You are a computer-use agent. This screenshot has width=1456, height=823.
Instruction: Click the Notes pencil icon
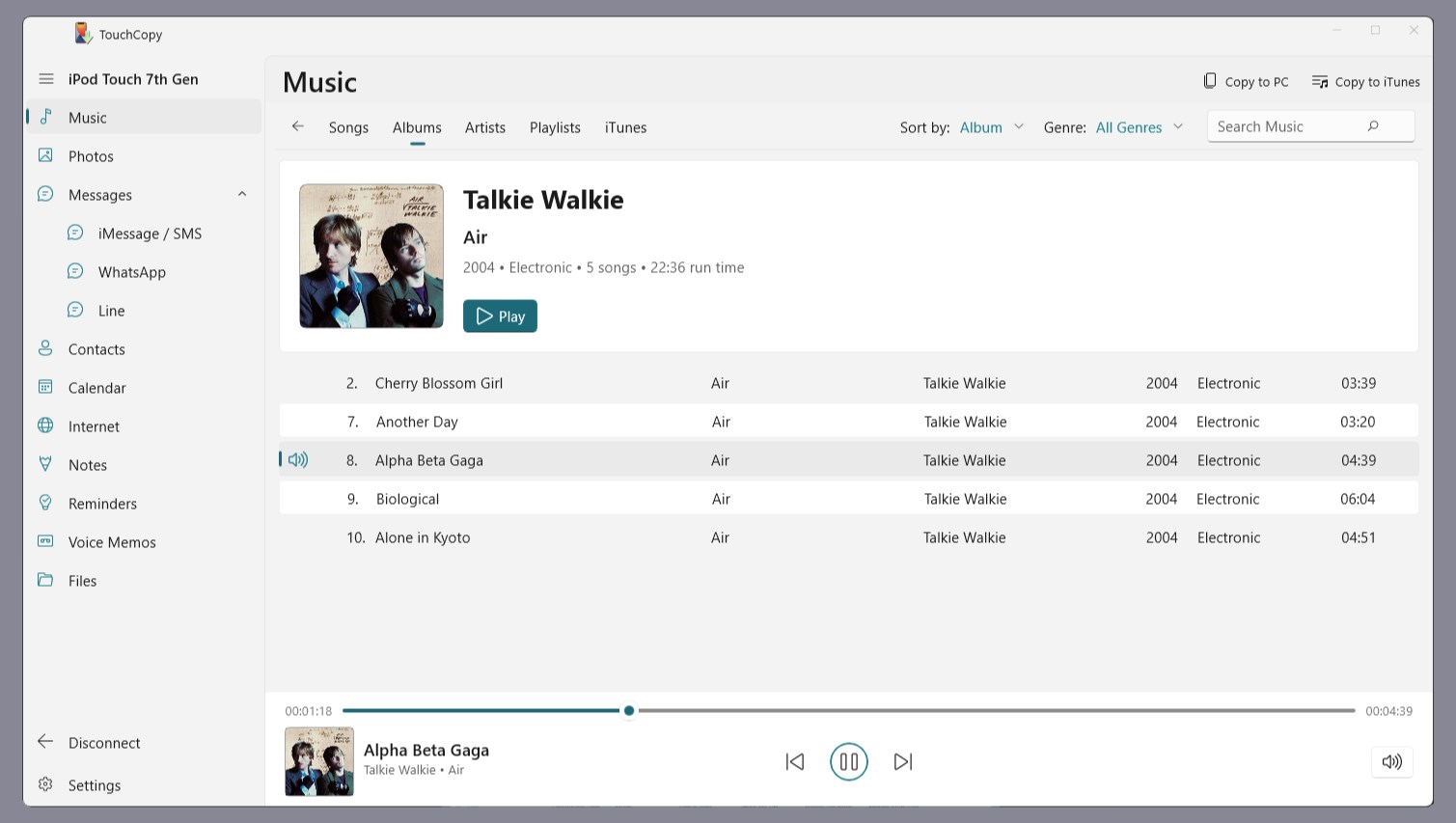point(45,464)
